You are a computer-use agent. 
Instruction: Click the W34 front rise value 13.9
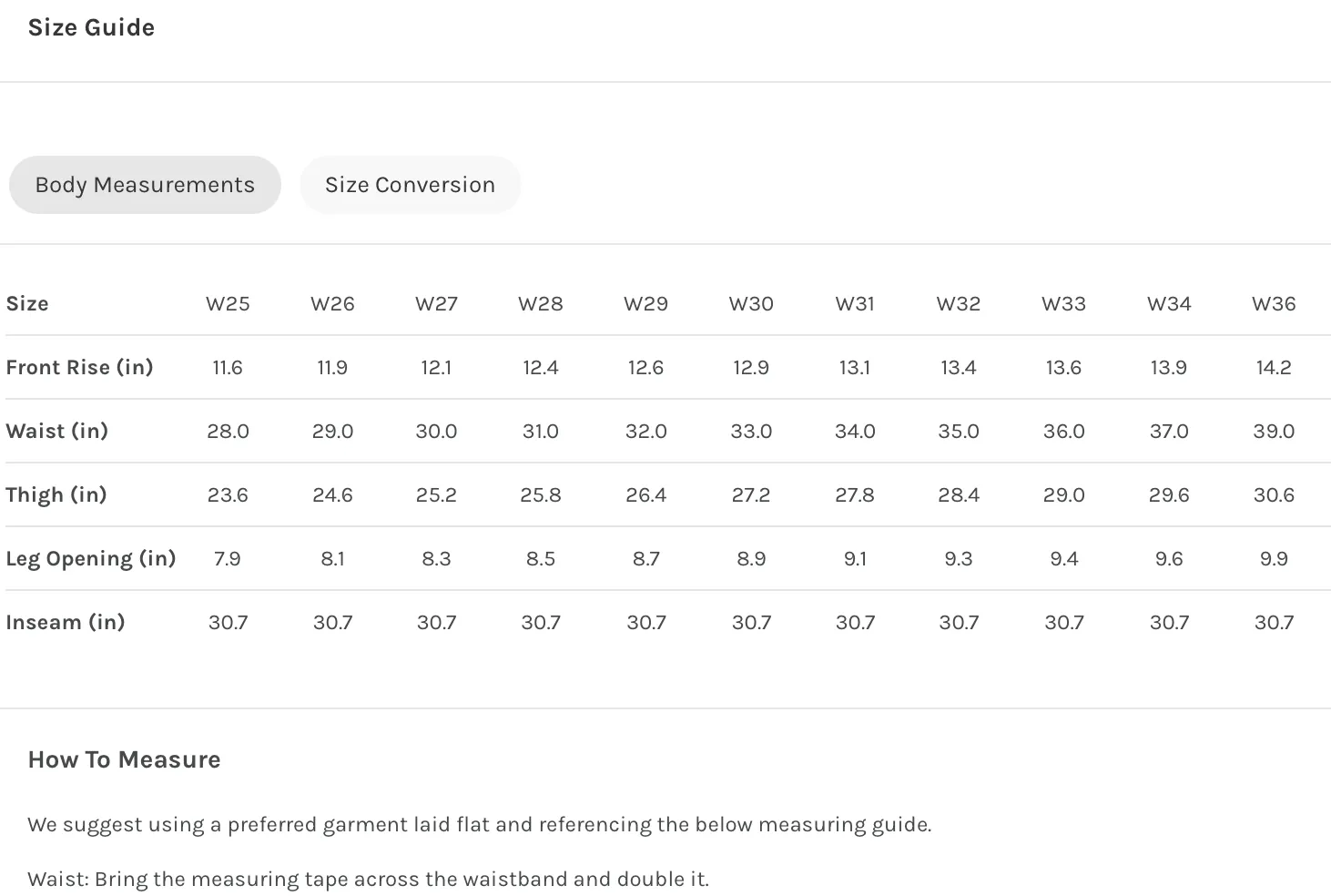(x=1168, y=368)
